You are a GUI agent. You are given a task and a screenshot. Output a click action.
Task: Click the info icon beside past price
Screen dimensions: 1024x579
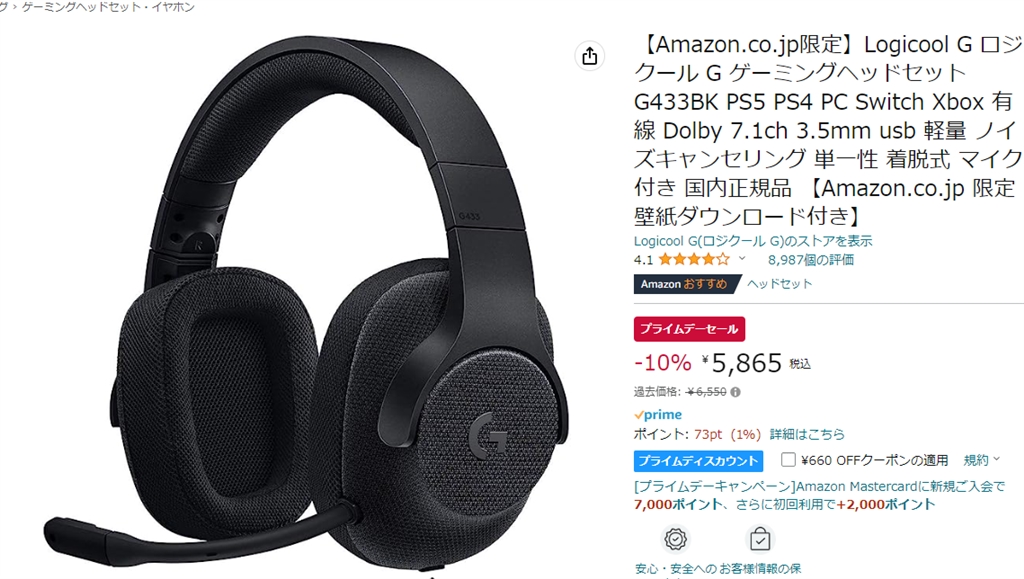pos(735,392)
